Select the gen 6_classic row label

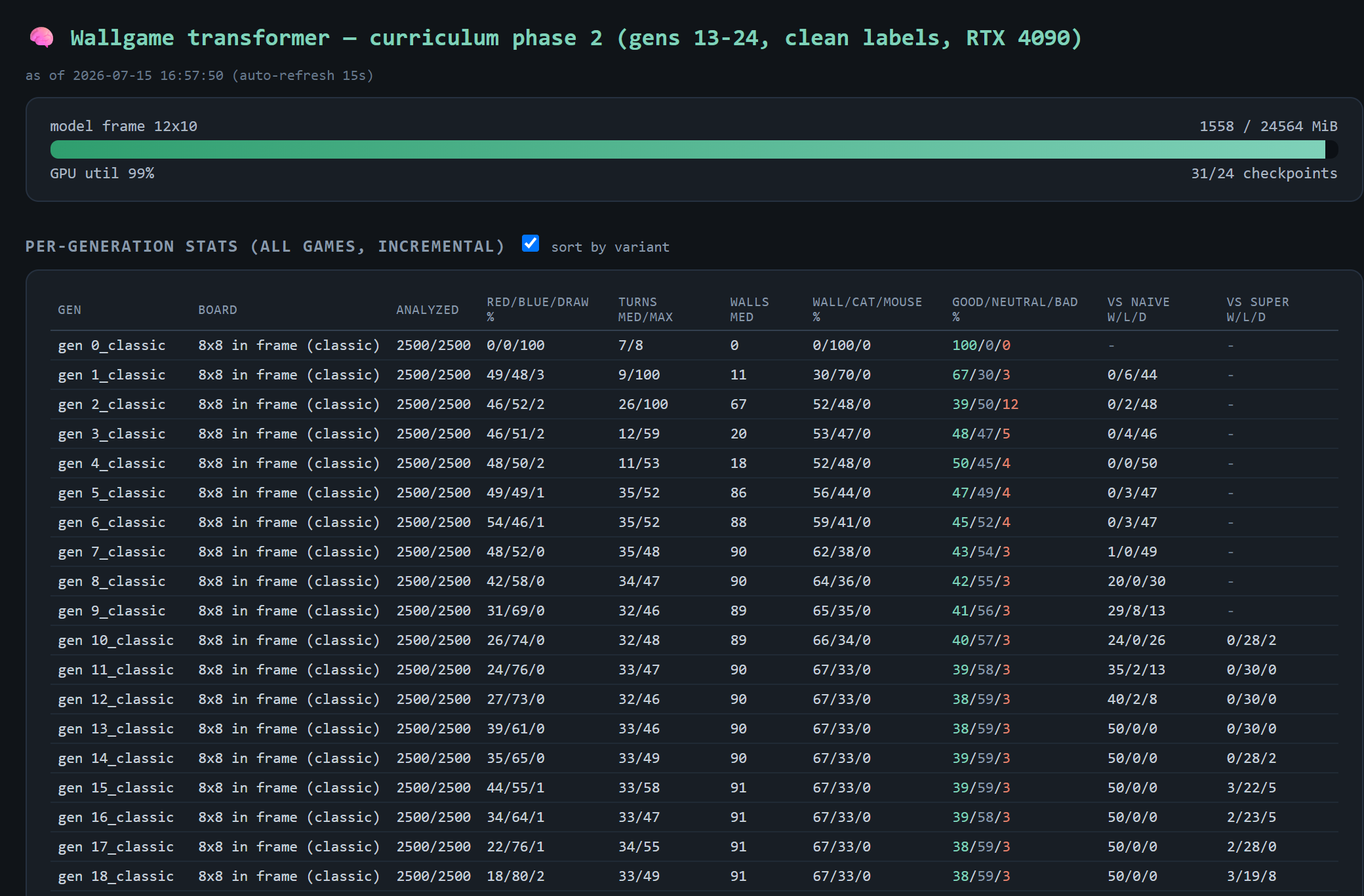111,522
